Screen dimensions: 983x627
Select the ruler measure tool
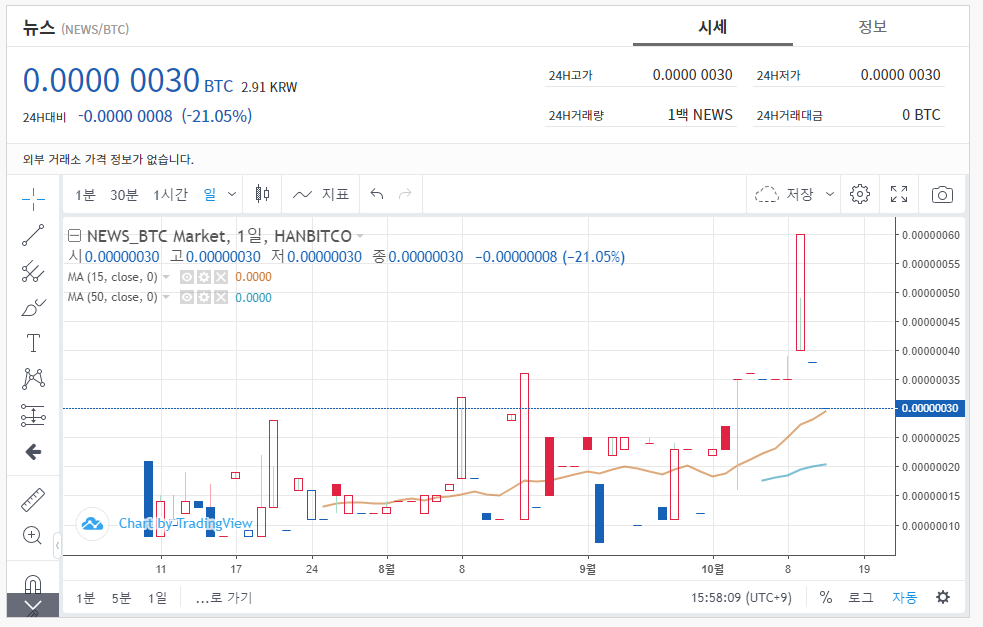[33, 500]
